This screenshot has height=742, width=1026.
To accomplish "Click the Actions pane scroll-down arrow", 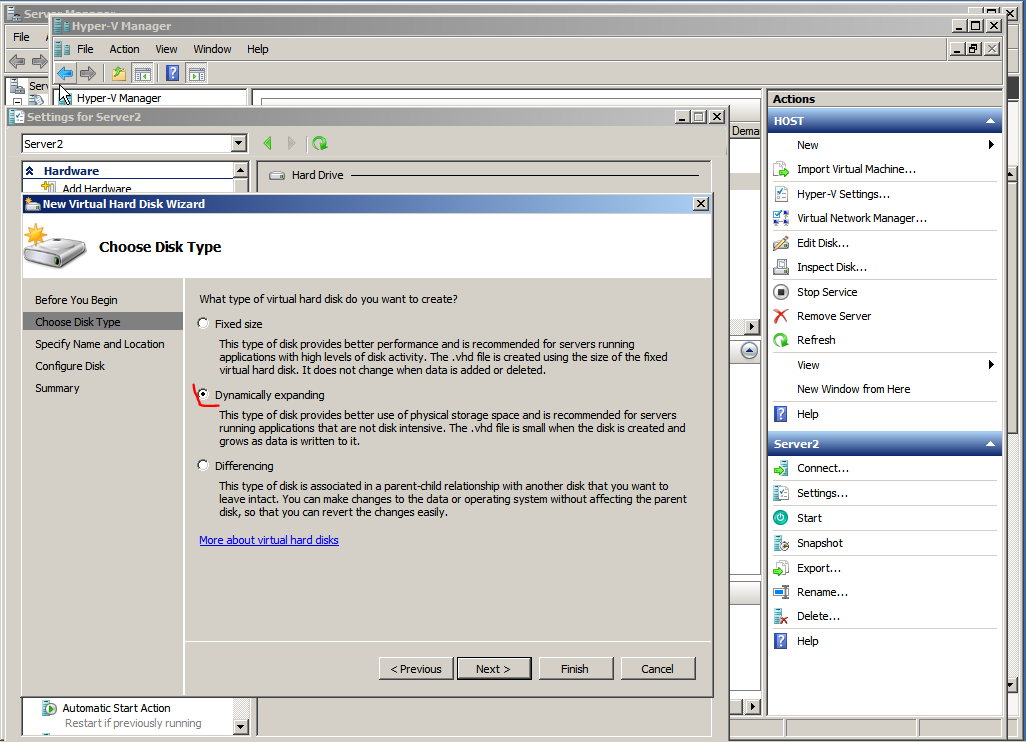I will pos(1011,685).
